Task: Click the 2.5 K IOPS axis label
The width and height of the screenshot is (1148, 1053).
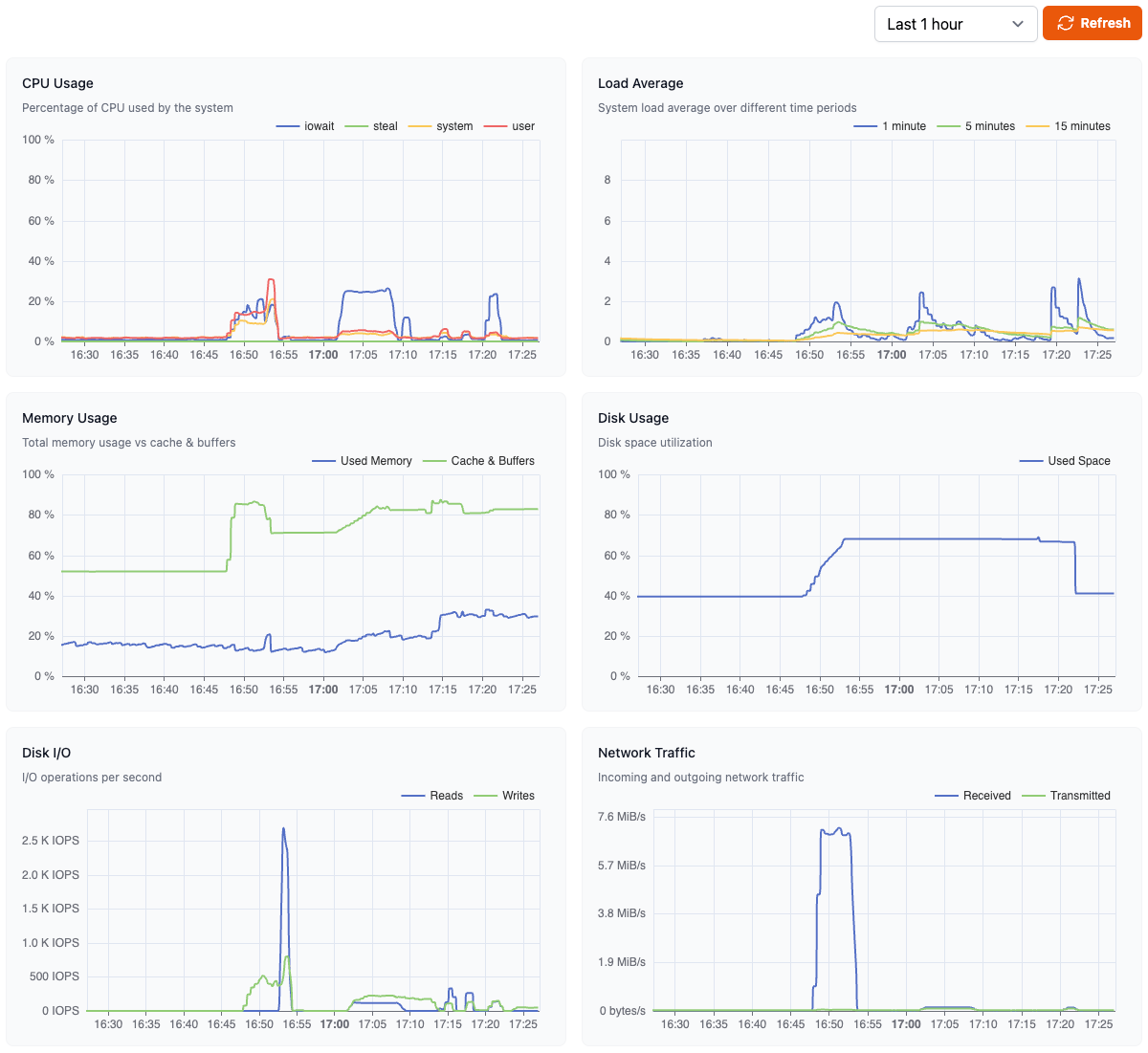Action: (51, 841)
